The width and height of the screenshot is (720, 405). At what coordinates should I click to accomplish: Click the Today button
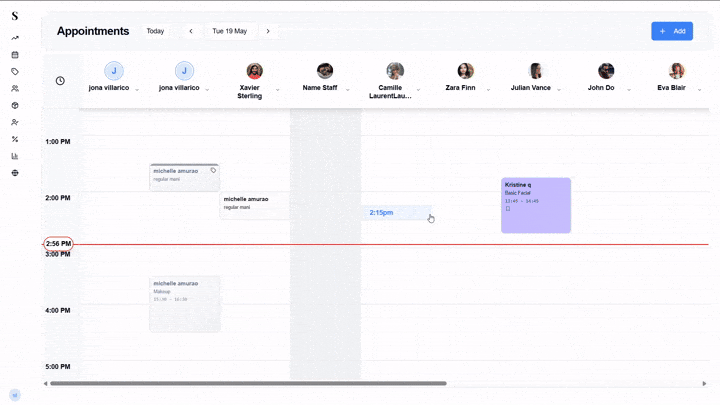(x=155, y=31)
